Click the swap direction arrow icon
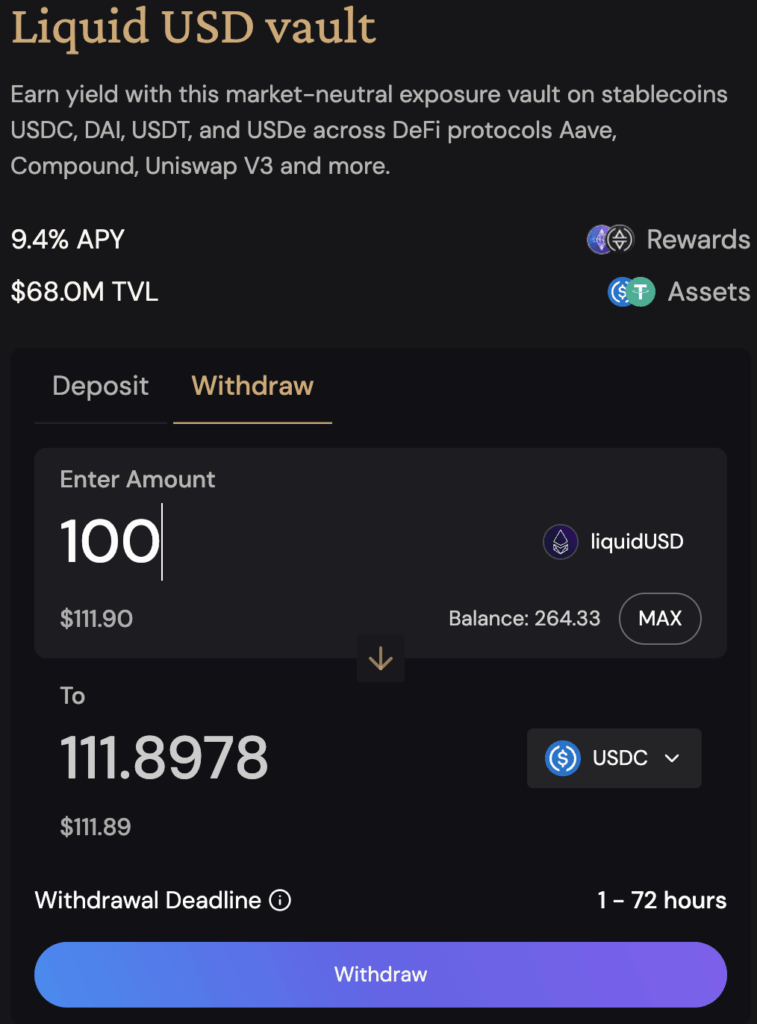This screenshot has height=1024, width=757. point(381,659)
